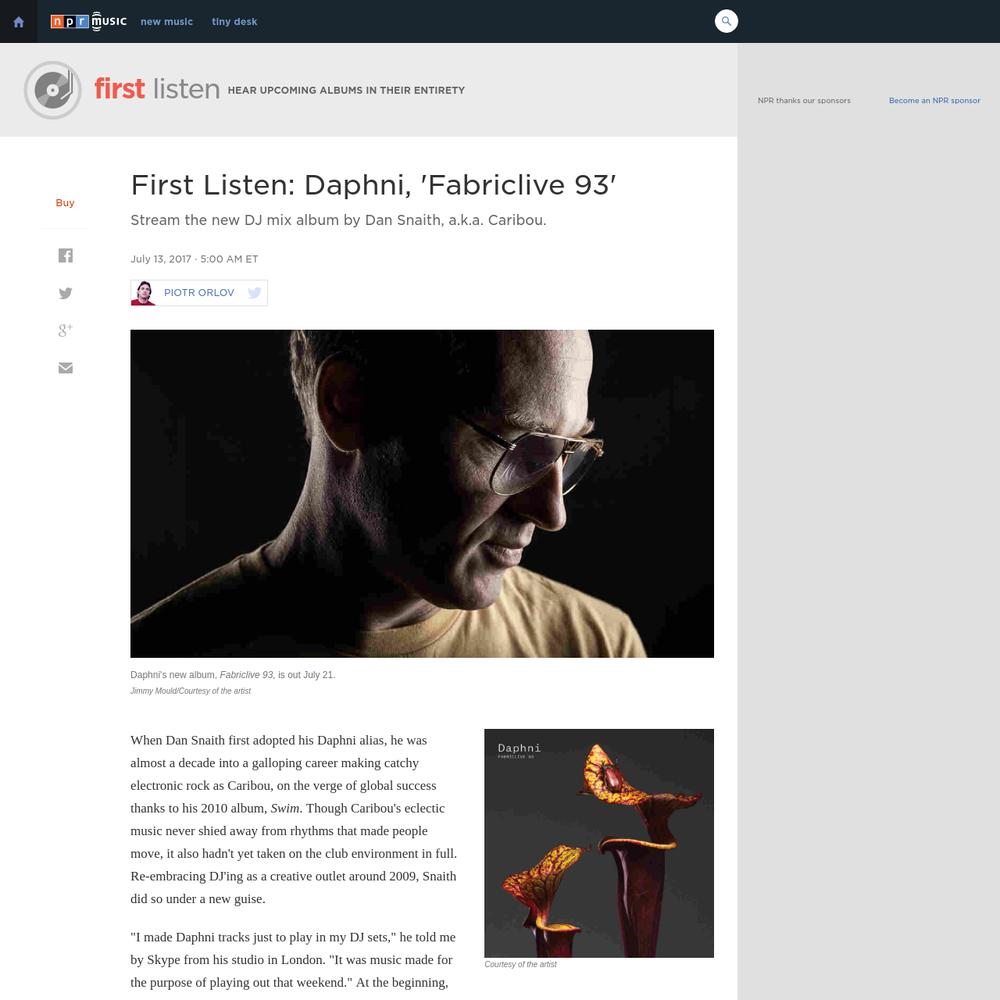Click the first listen series title

[157, 89]
